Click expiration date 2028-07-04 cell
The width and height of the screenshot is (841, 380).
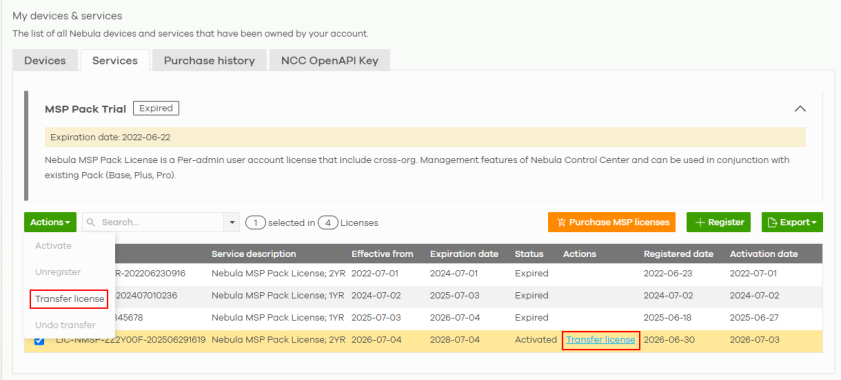(453, 340)
